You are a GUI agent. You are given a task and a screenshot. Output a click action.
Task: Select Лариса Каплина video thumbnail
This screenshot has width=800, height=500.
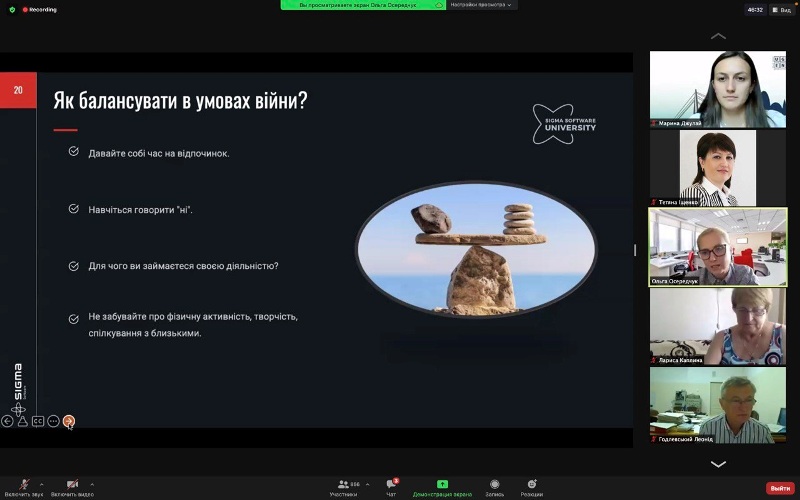(x=718, y=326)
